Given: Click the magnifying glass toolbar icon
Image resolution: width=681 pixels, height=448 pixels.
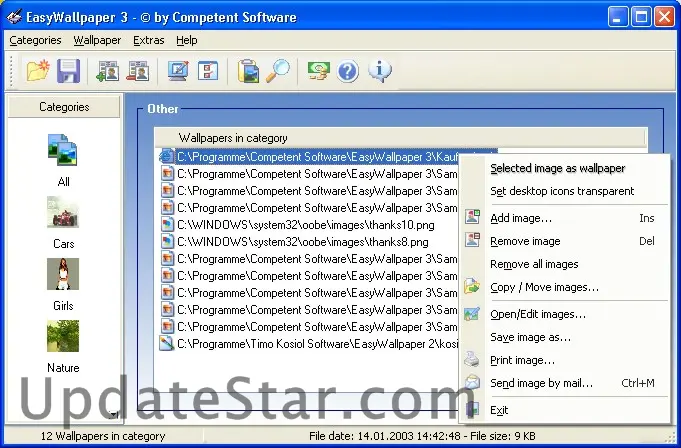Looking at the screenshot, I should coord(278,71).
